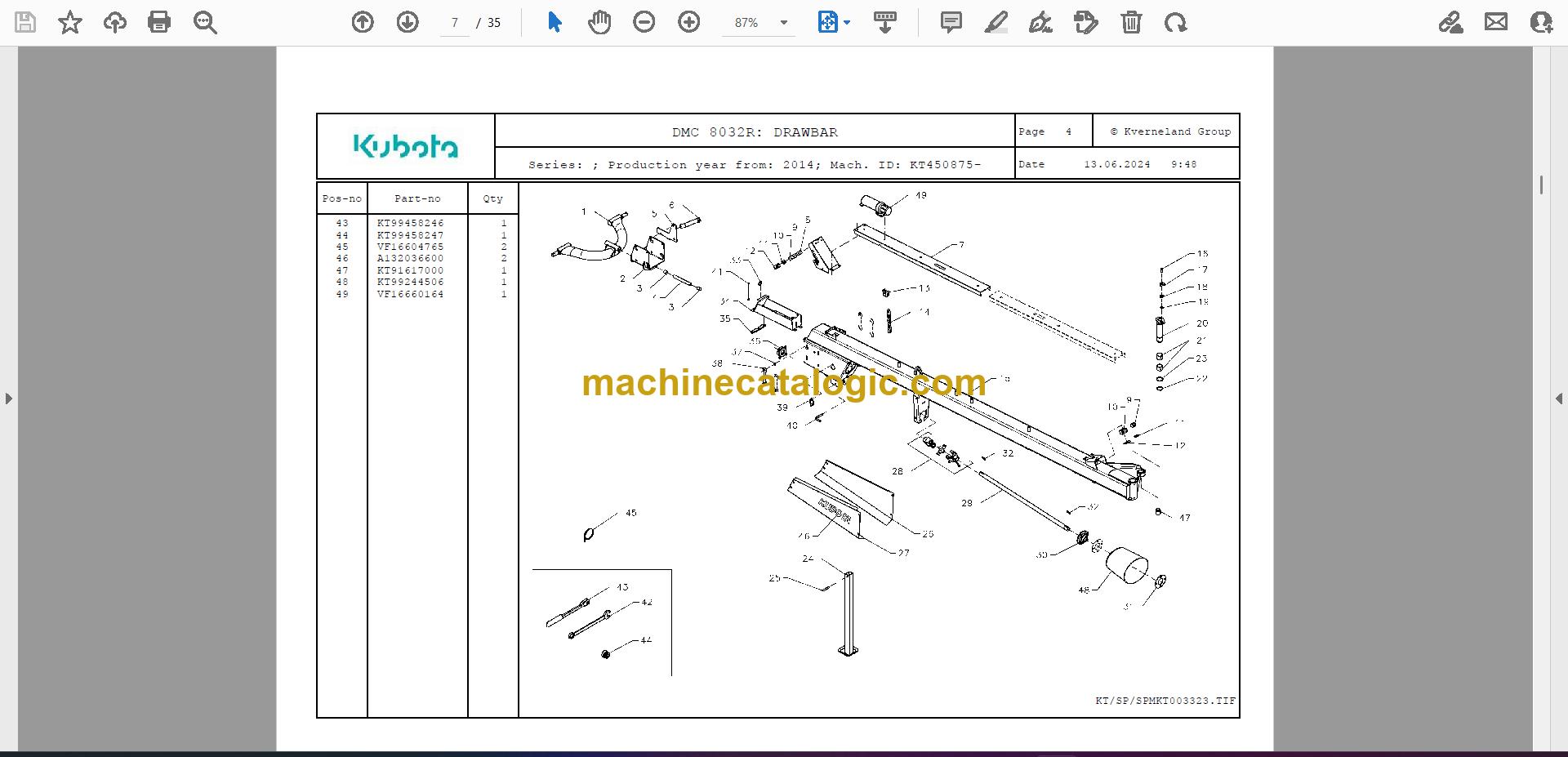Toggle the highlight text pen tool
This screenshot has height=757, width=1568.
[x=996, y=22]
